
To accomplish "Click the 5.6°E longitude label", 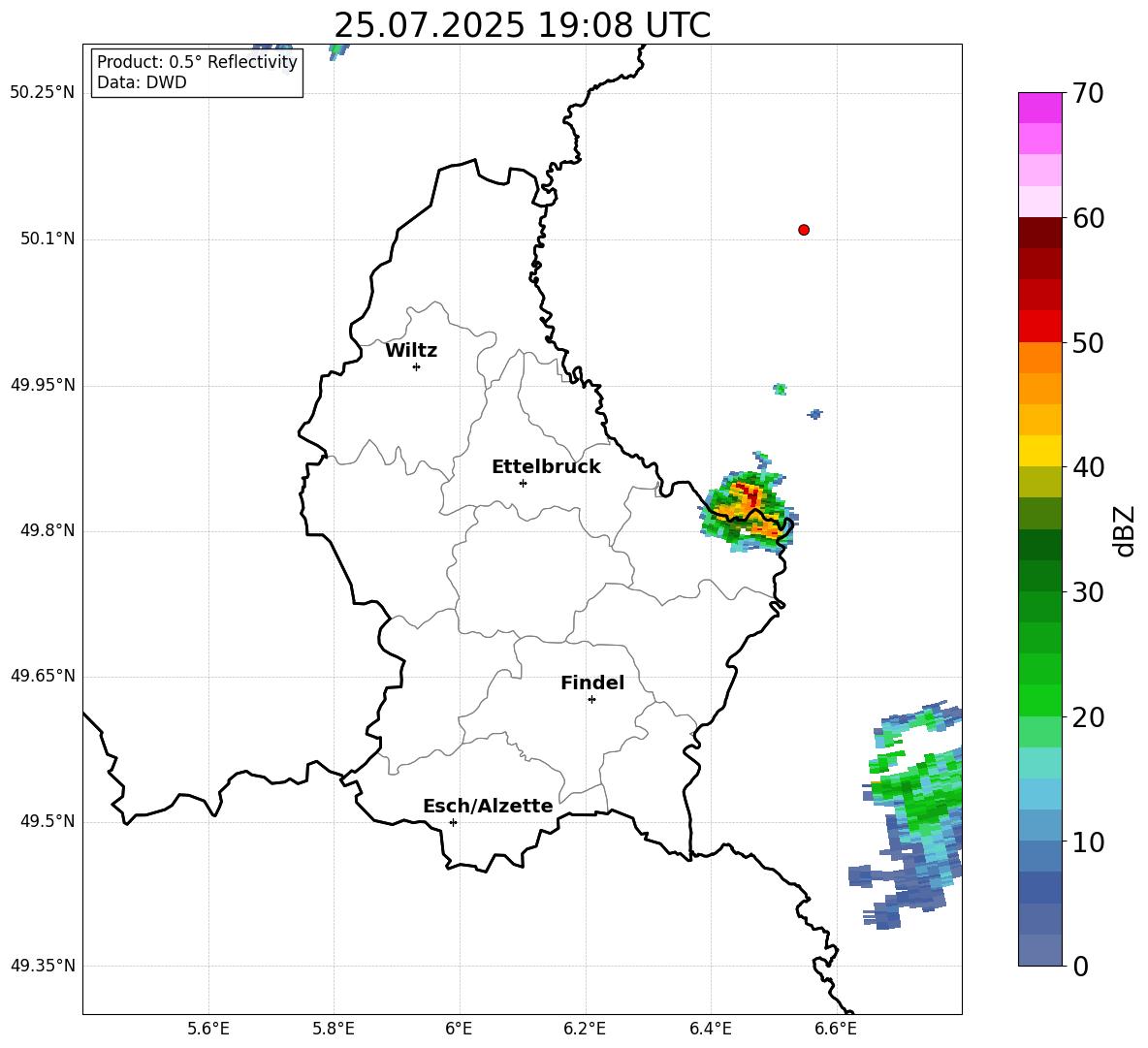I will click(x=208, y=1029).
